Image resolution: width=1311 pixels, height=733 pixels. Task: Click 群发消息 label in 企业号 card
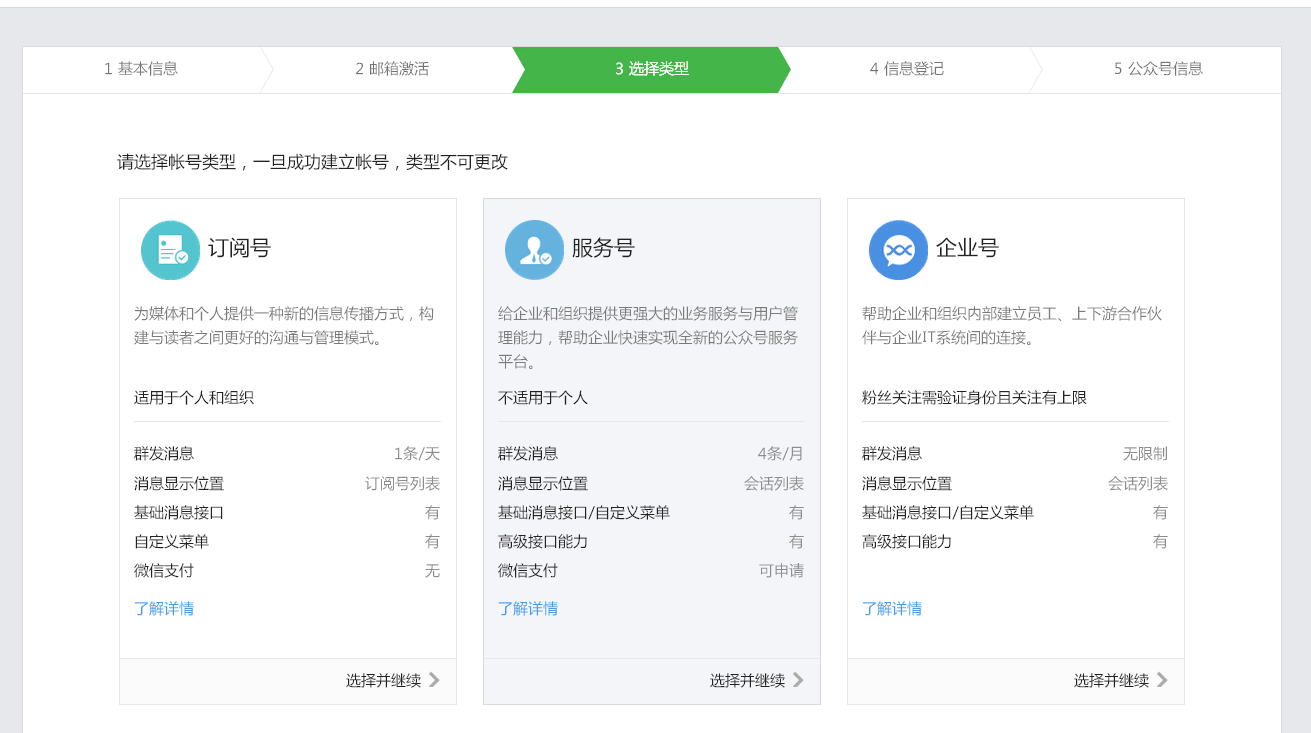(892, 453)
